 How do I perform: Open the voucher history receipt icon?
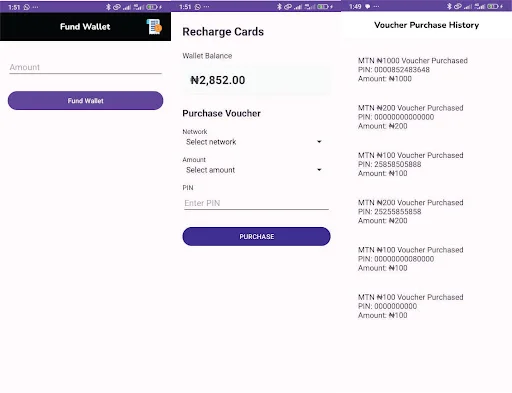pos(154,27)
